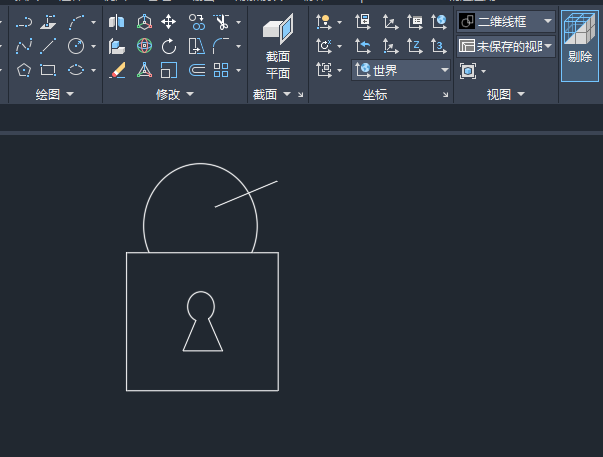Activate the Fillet tool

tap(221, 46)
